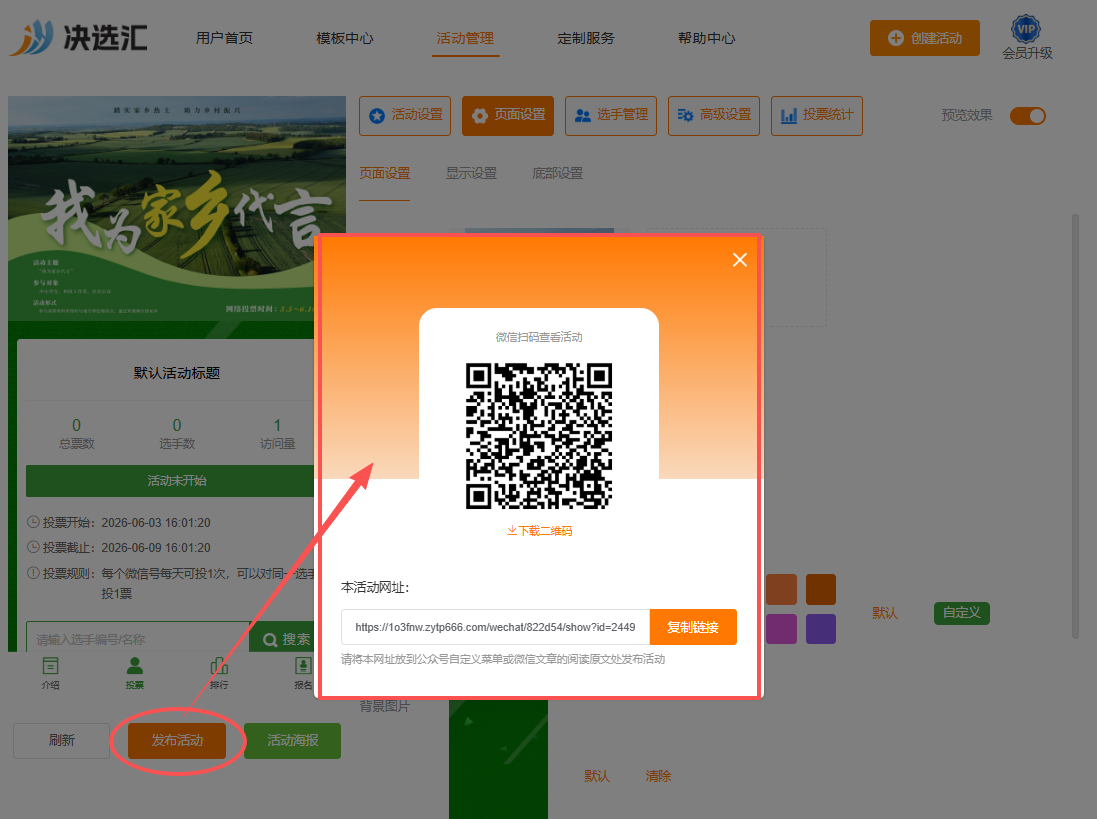
Task: Click the 创建活动 button
Action: click(x=924, y=38)
